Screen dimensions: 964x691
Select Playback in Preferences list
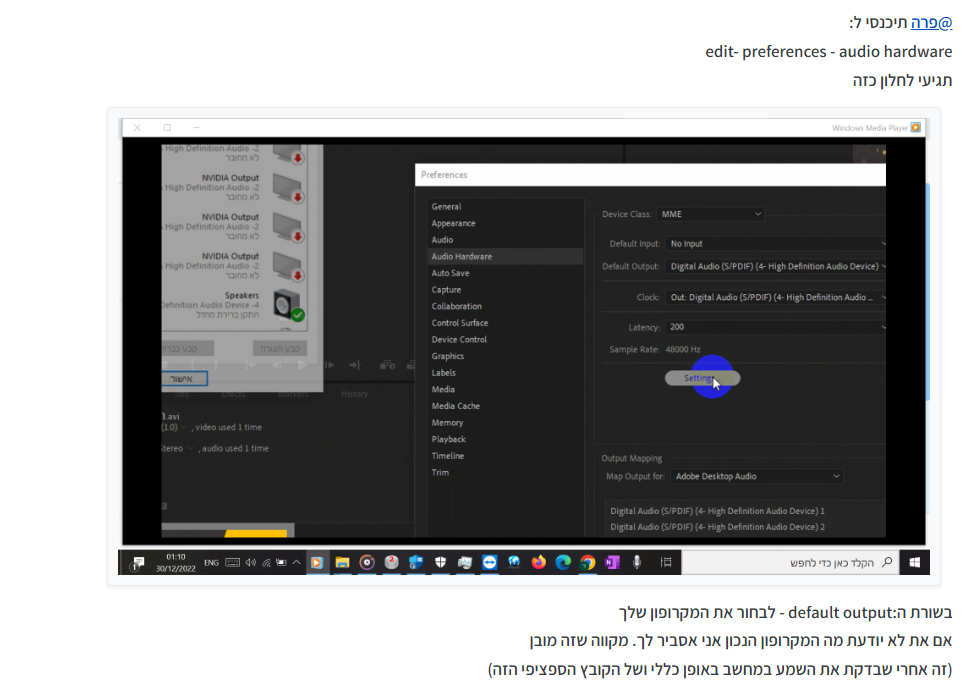(x=449, y=439)
